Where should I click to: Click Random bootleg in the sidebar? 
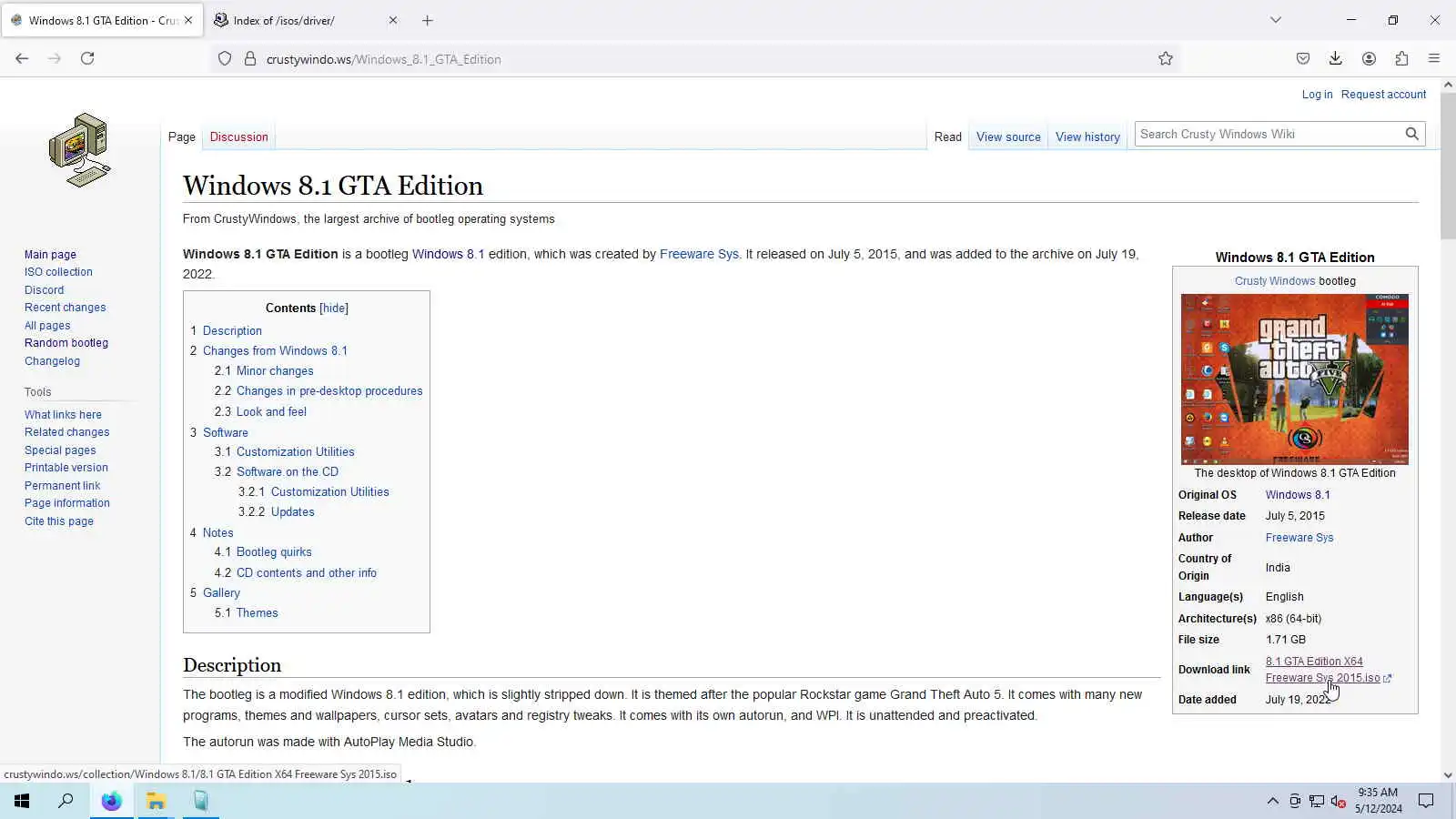pos(66,343)
